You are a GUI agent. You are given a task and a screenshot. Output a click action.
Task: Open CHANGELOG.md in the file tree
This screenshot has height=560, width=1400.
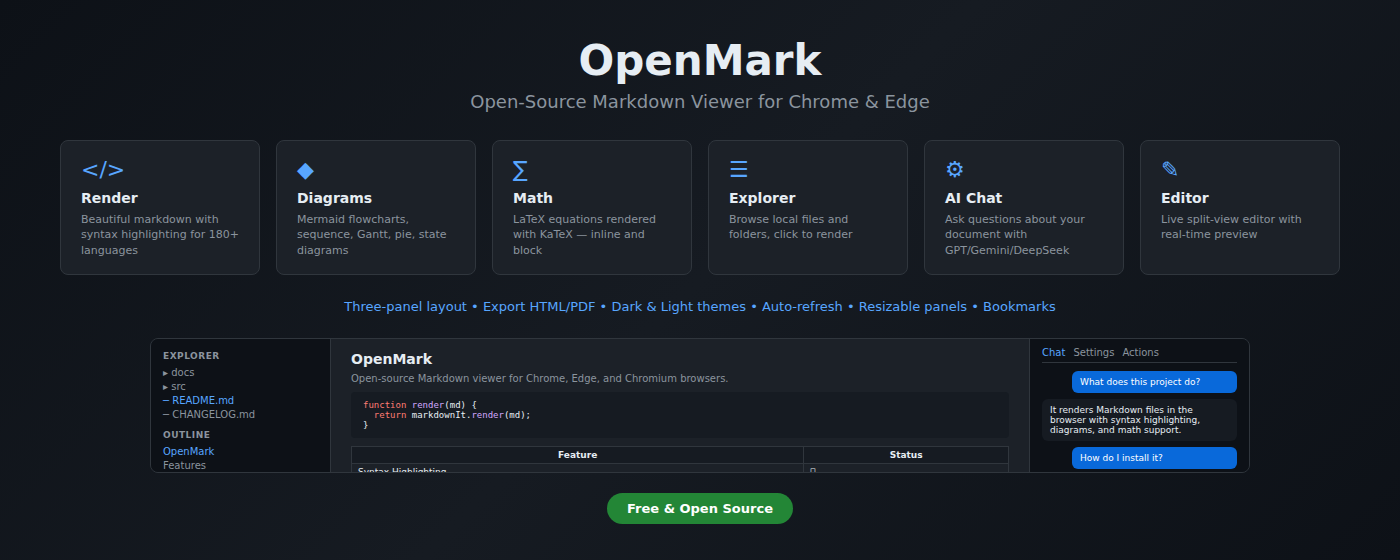tap(209, 414)
